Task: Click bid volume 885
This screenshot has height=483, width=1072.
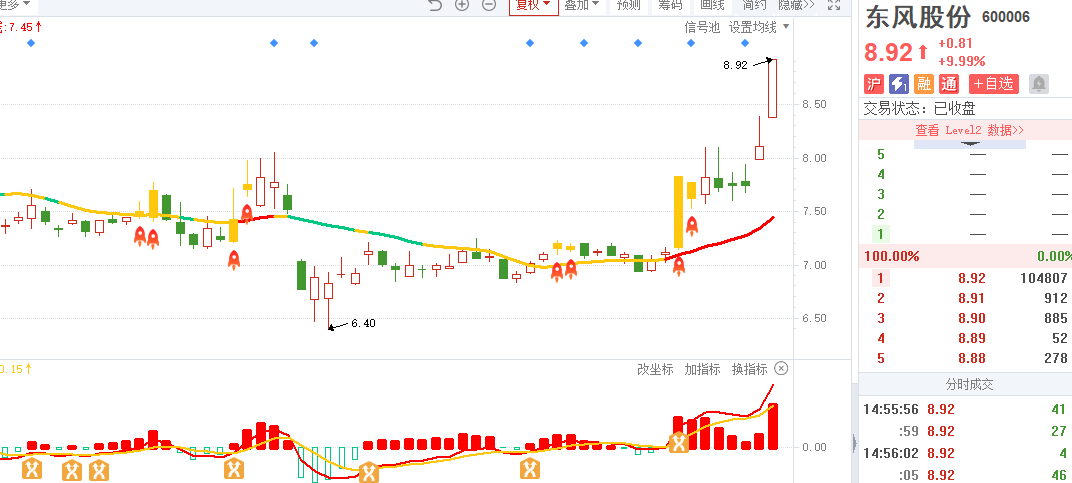Action: (x=1056, y=318)
